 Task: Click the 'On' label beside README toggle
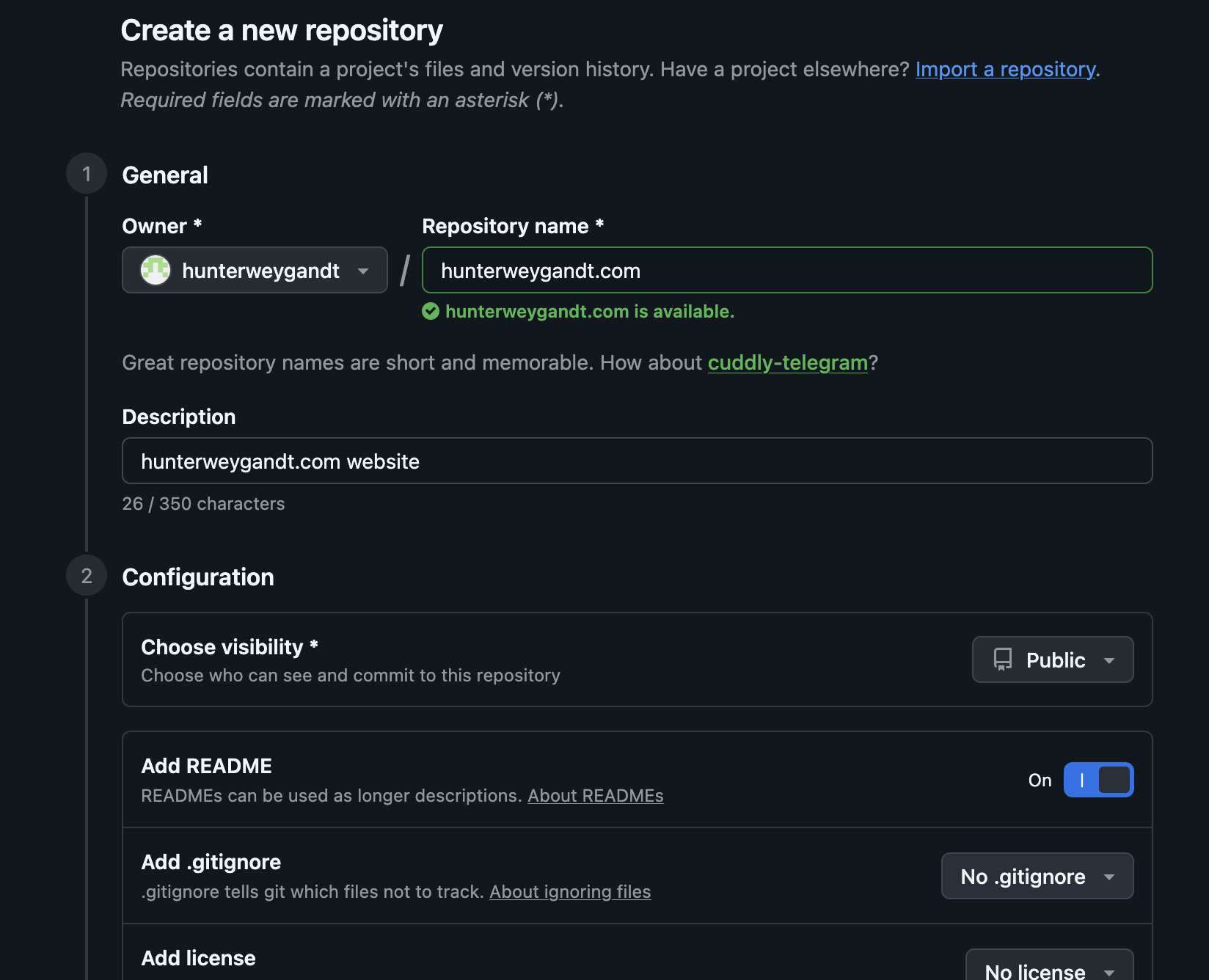1040,780
